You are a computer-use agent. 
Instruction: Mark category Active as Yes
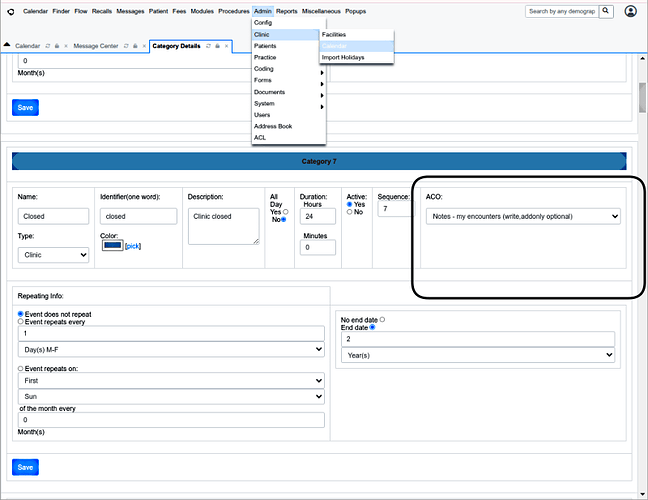[350, 205]
